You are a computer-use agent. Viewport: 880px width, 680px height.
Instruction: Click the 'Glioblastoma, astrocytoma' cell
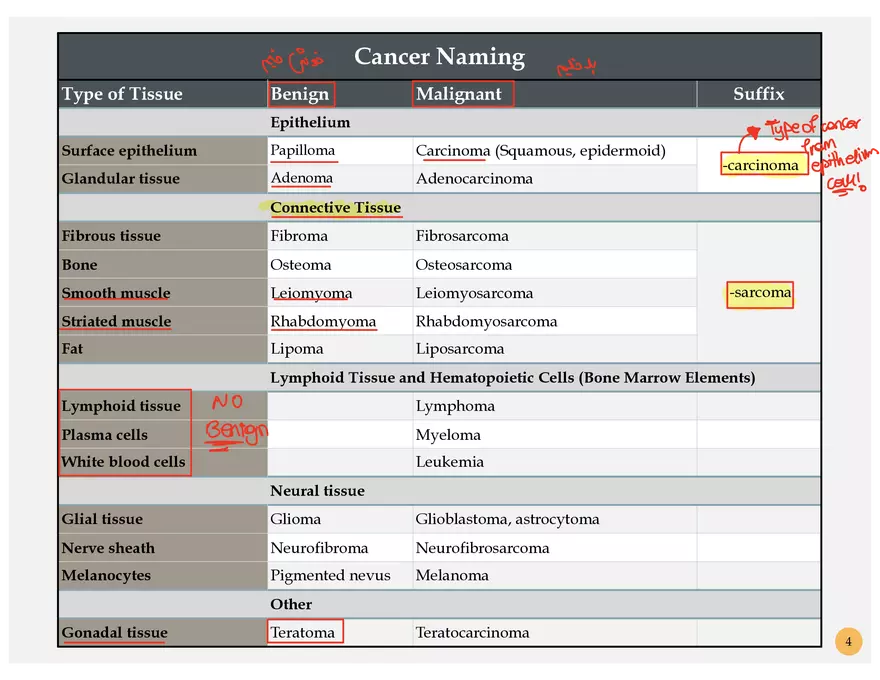click(507, 519)
